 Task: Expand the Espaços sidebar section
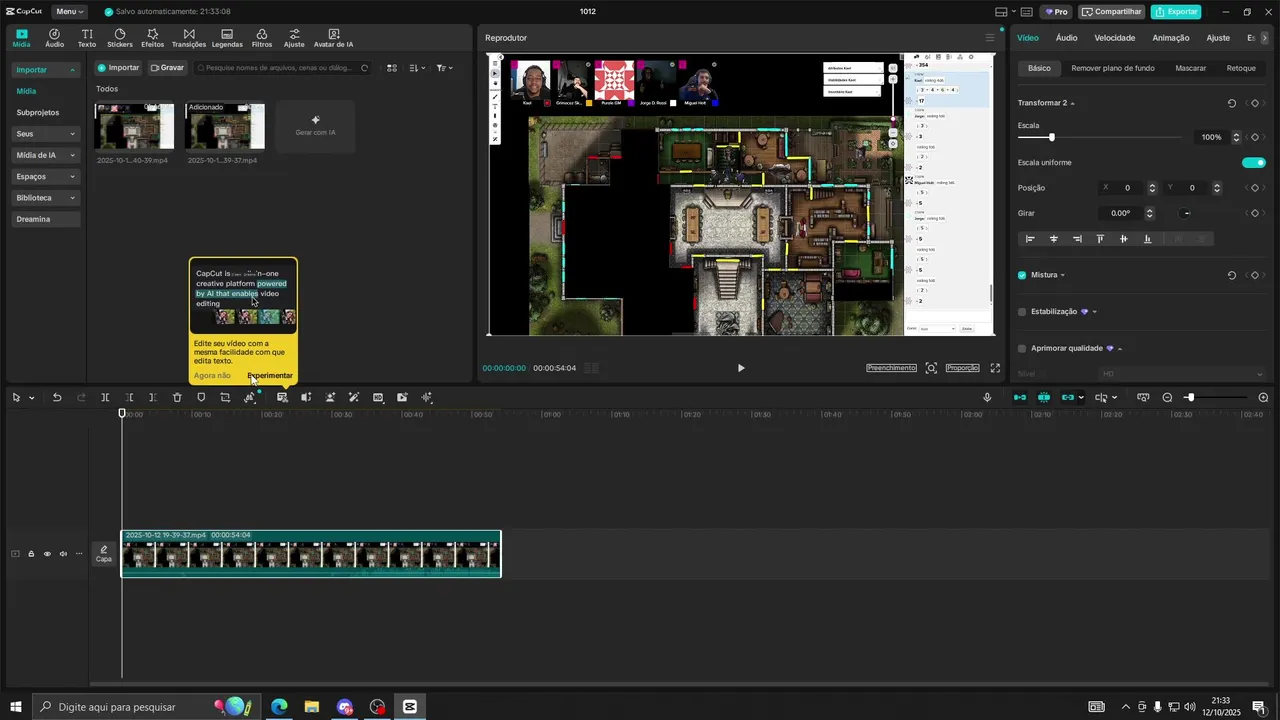45,176
